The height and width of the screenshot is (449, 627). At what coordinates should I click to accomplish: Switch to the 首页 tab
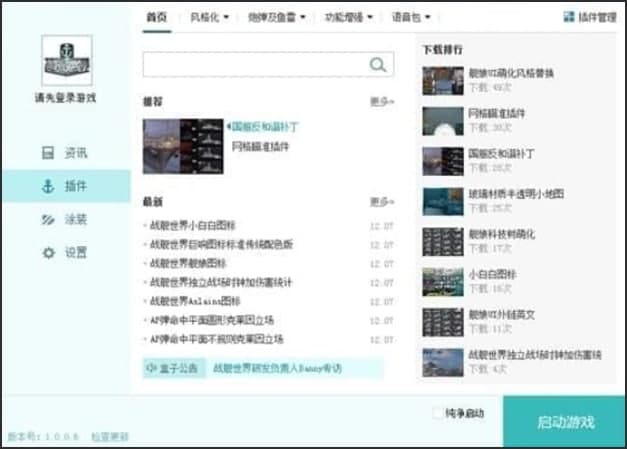[x=155, y=17]
